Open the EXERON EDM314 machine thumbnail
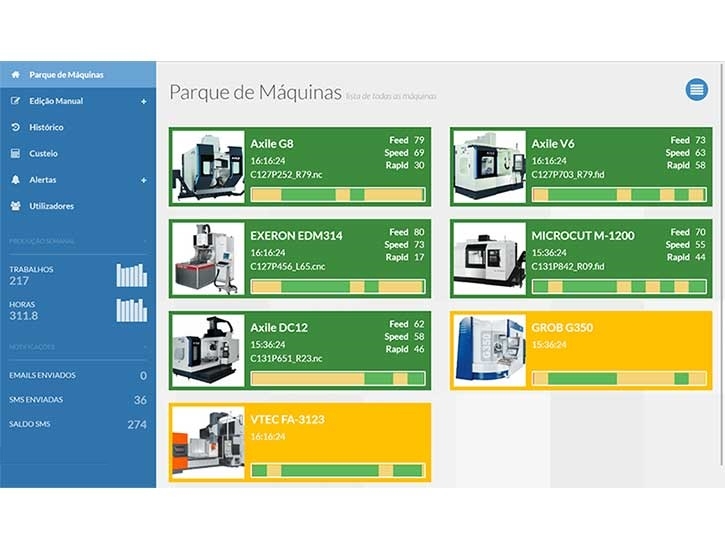The width and height of the screenshot is (725, 546). click(208, 259)
